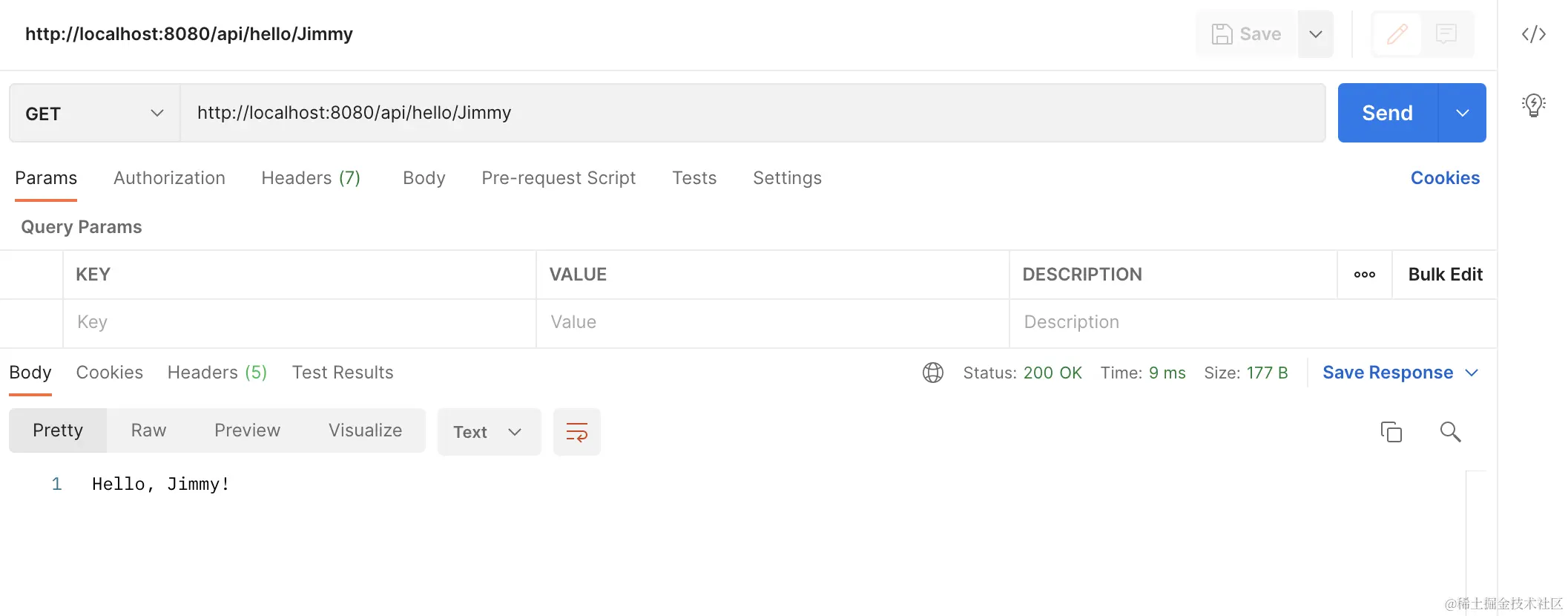This screenshot has width=1568, height=616.
Task: Search the response with magnifier icon
Action: pyautogui.click(x=1450, y=432)
